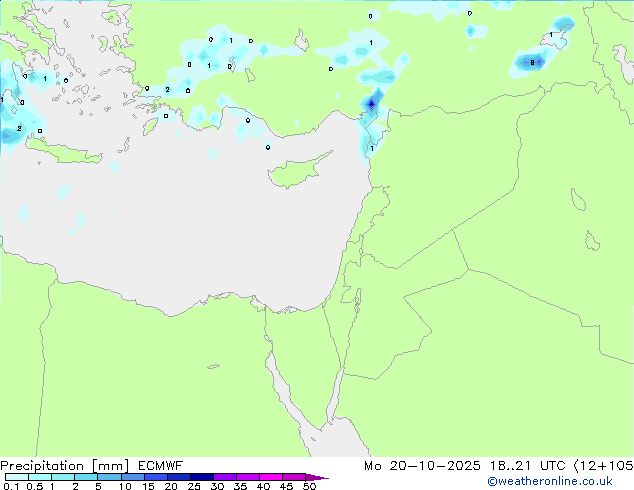Click the "Precipitation [mm]" title text
The height and width of the screenshot is (490, 634).
point(64,466)
